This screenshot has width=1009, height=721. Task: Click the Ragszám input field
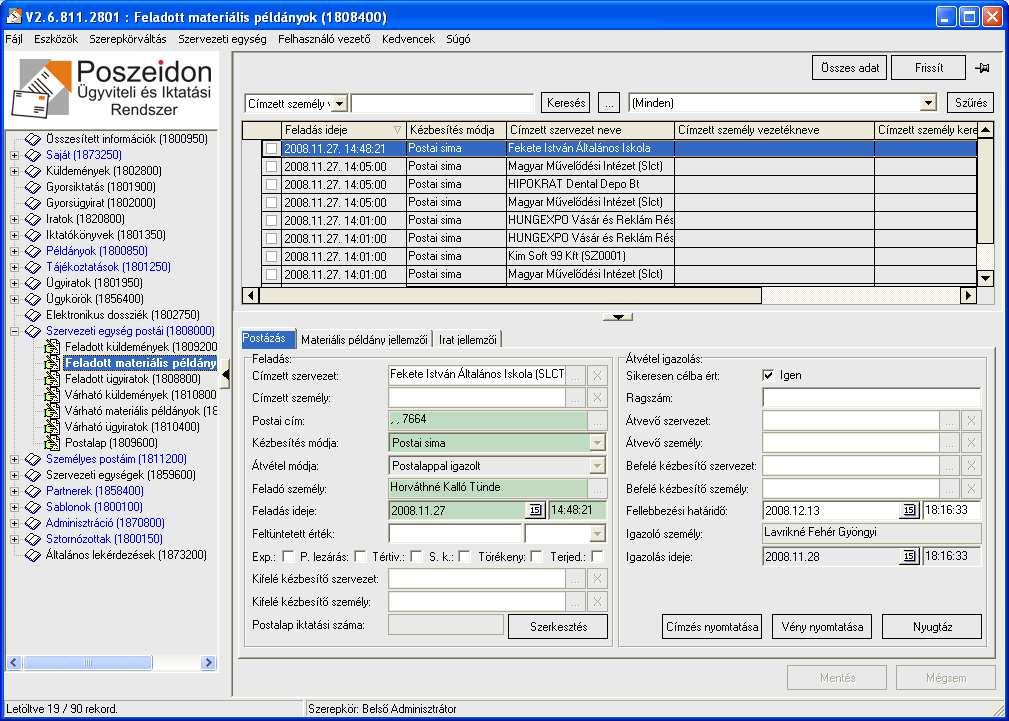pyautogui.click(x=871, y=398)
